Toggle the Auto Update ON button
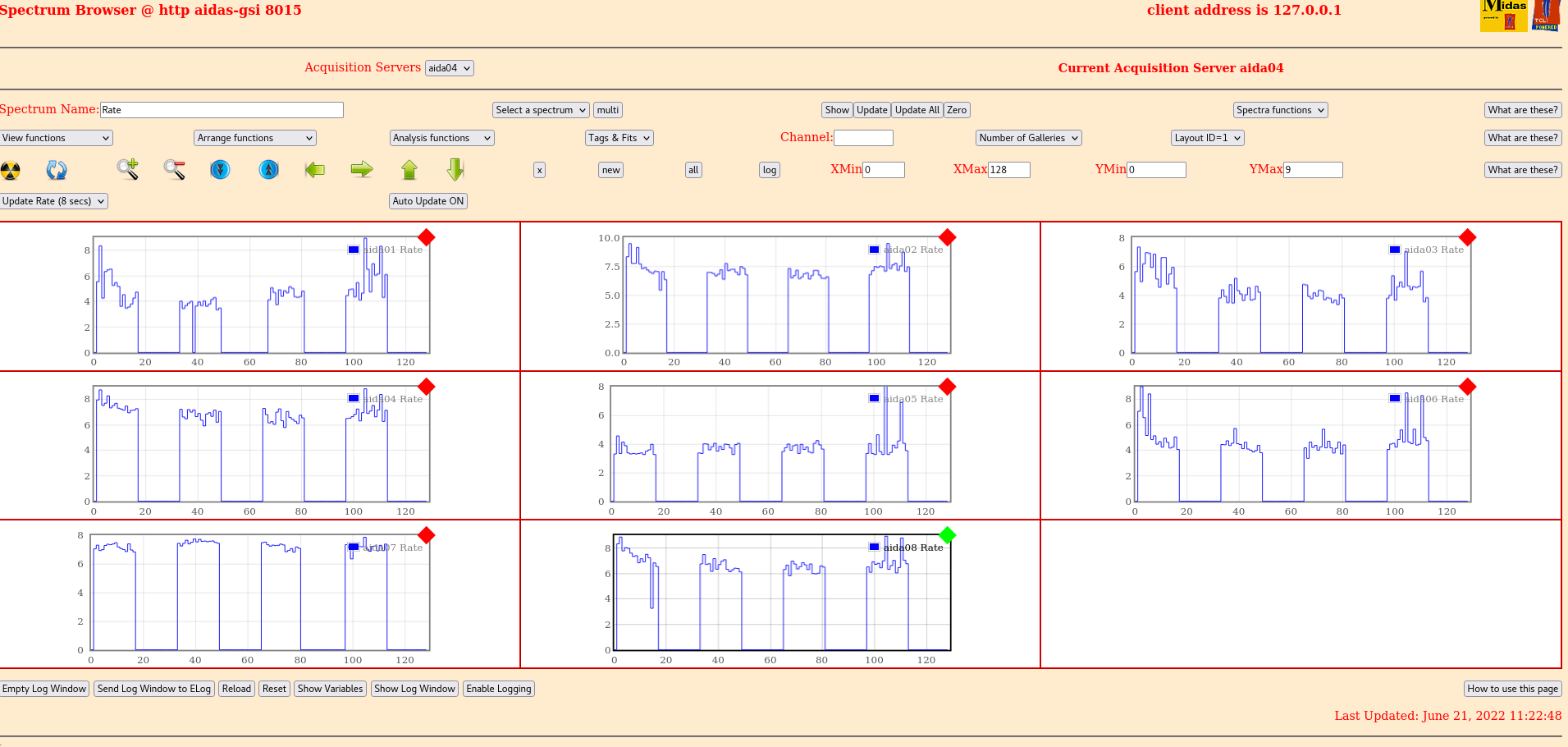 (x=428, y=201)
